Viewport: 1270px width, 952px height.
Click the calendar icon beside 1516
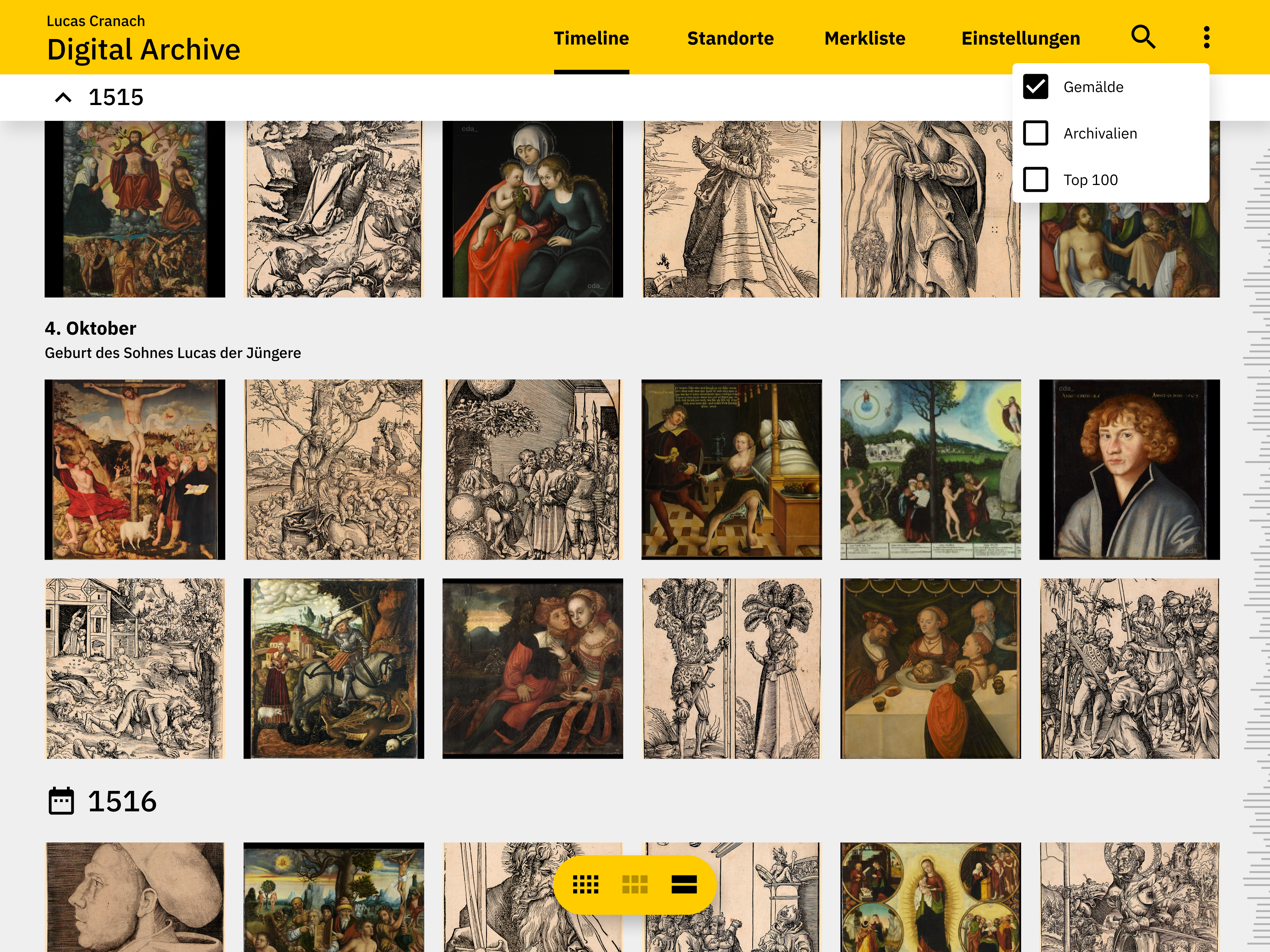pyautogui.click(x=61, y=801)
